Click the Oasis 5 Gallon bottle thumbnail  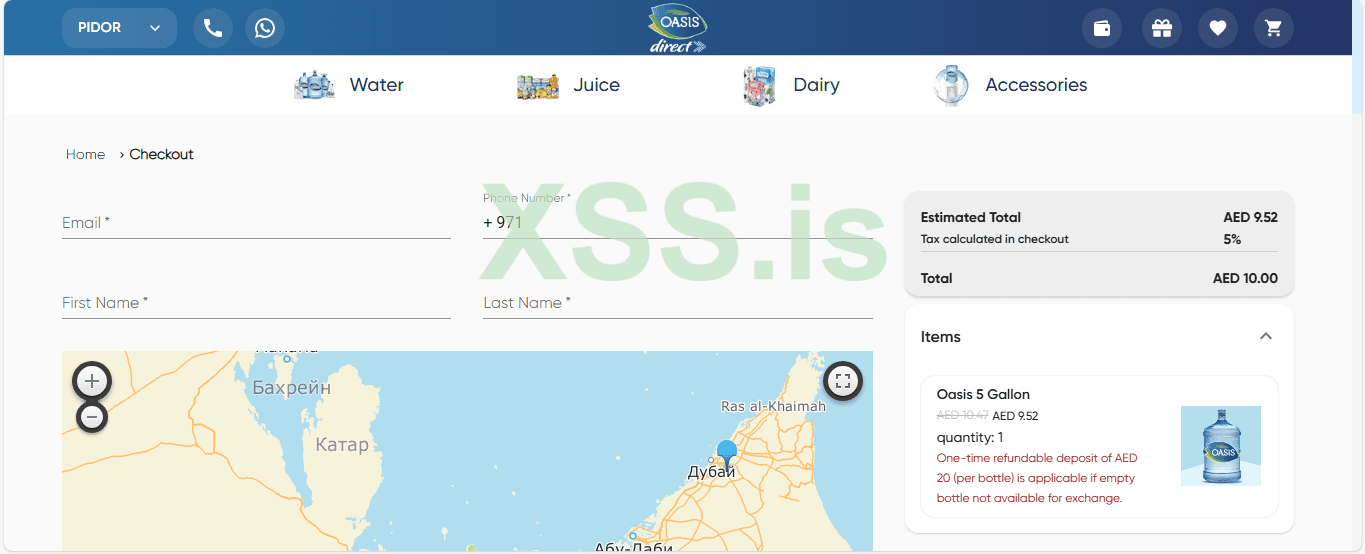(1221, 446)
